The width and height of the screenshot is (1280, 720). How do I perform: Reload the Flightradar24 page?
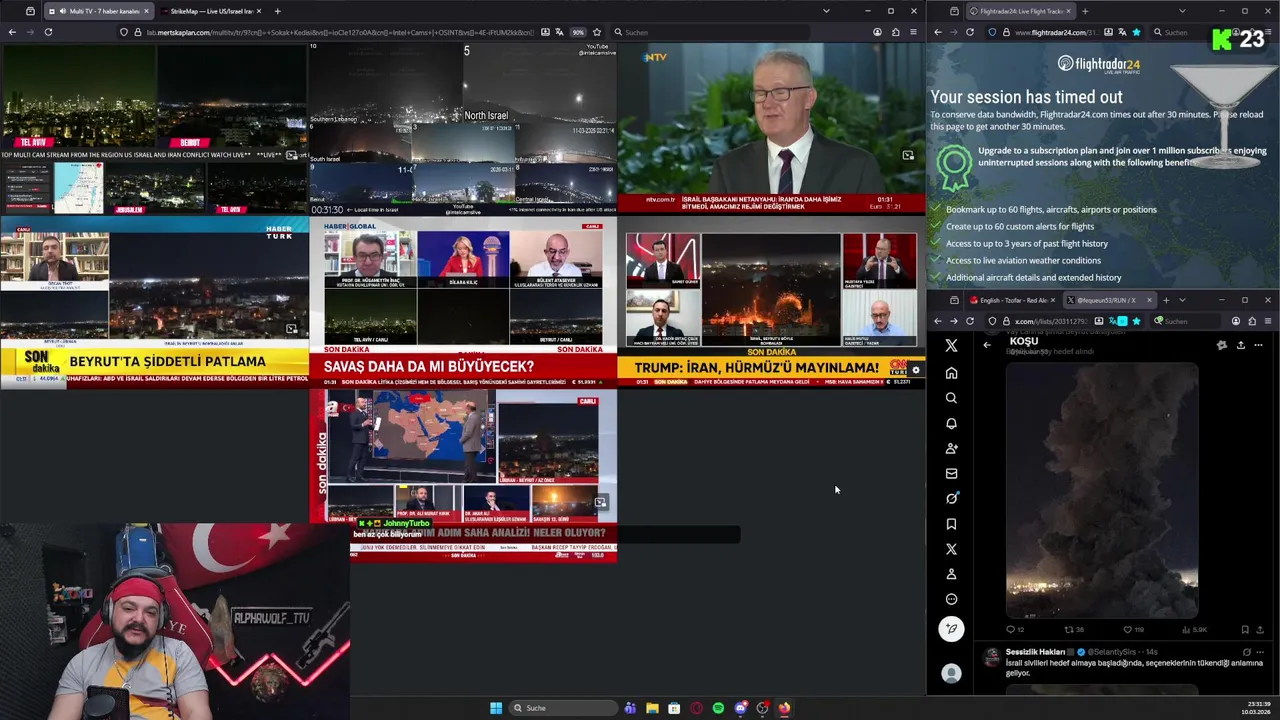point(970,32)
